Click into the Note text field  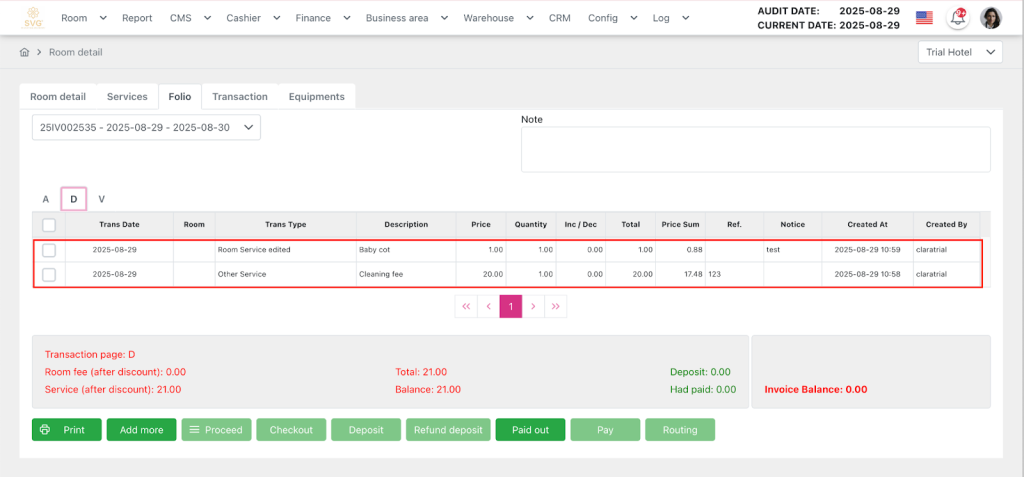point(755,150)
